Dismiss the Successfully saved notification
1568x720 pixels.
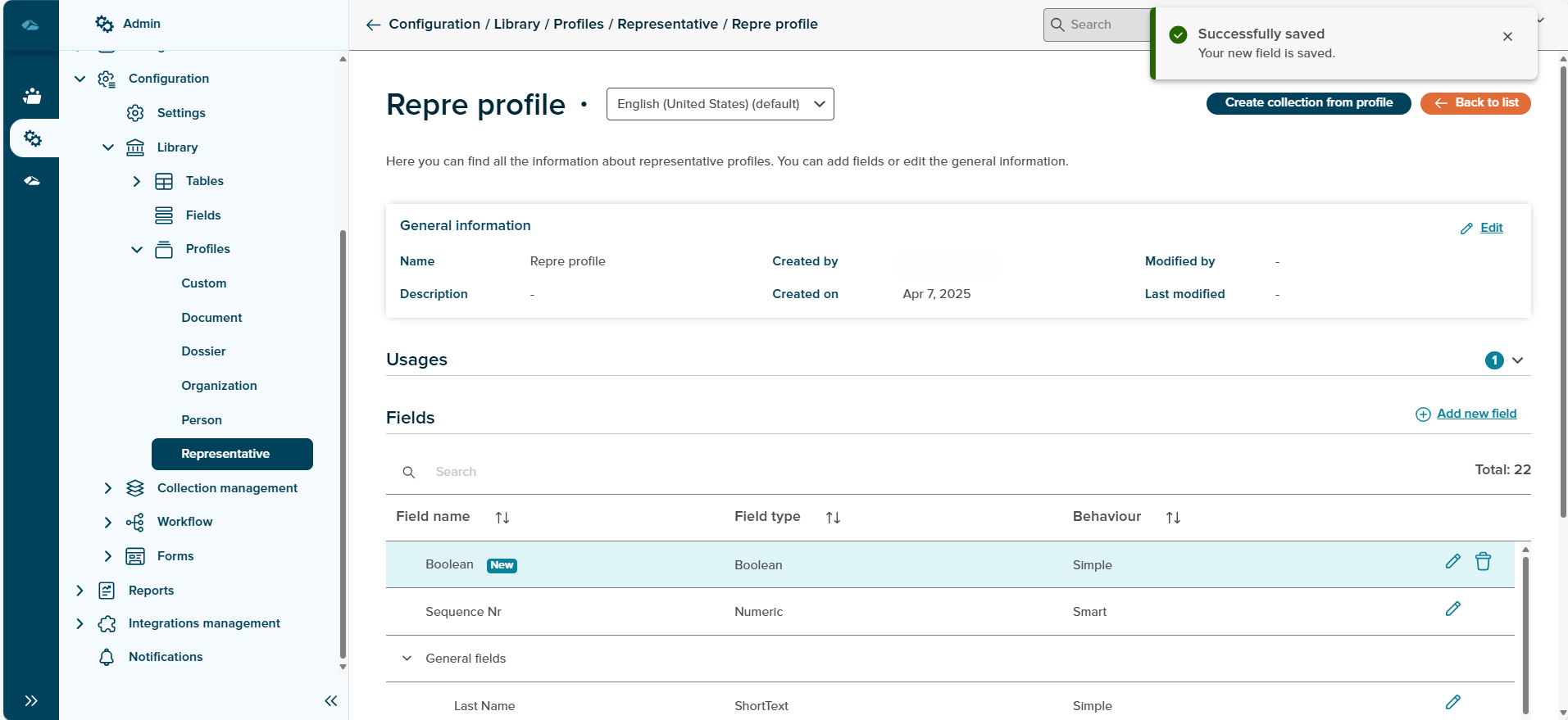[1507, 37]
